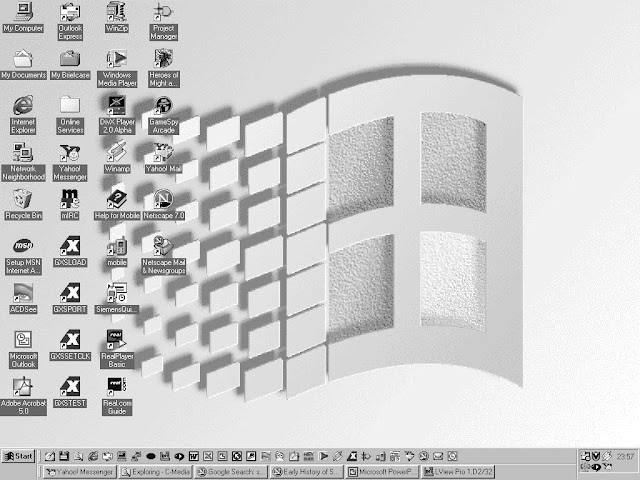Image resolution: width=640 pixels, height=480 pixels.
Task: Click the GXSPORT shortcut
Action: coord(70,298)
